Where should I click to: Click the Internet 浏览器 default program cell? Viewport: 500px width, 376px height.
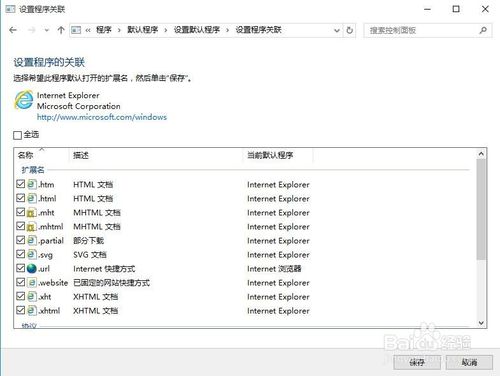274,269
